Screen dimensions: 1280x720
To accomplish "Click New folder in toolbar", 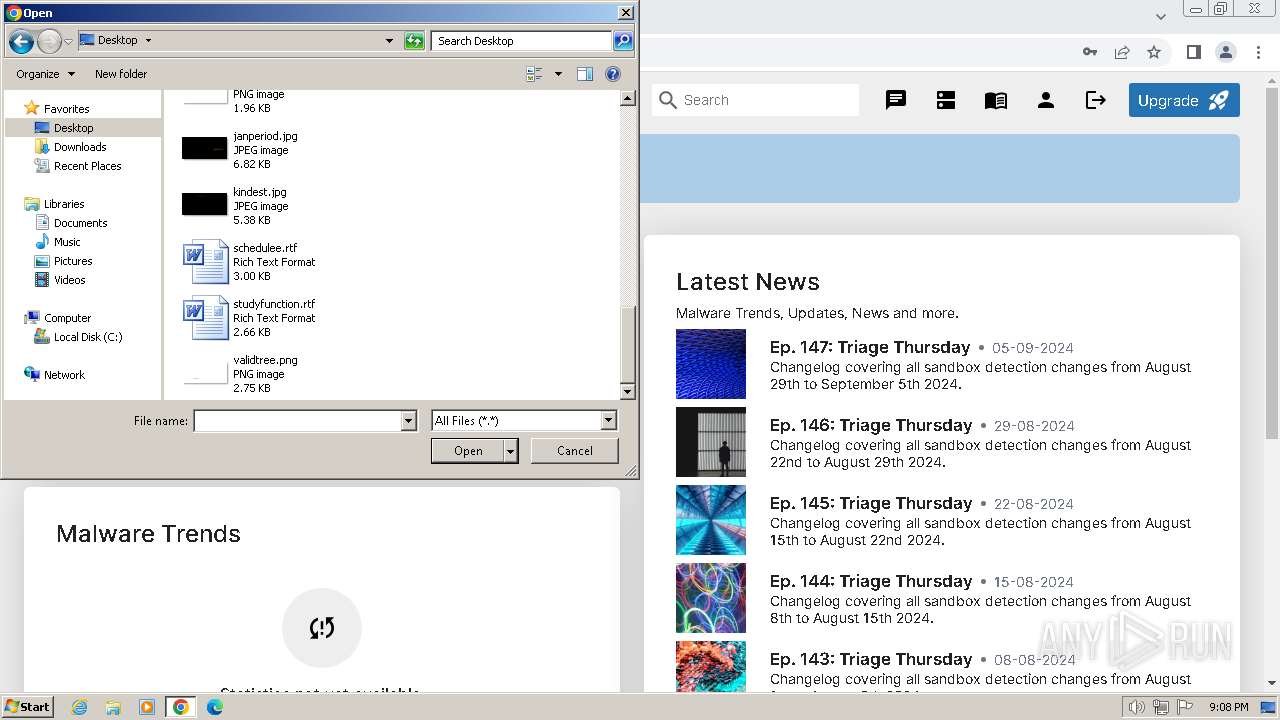I will [x=121, y=74].
